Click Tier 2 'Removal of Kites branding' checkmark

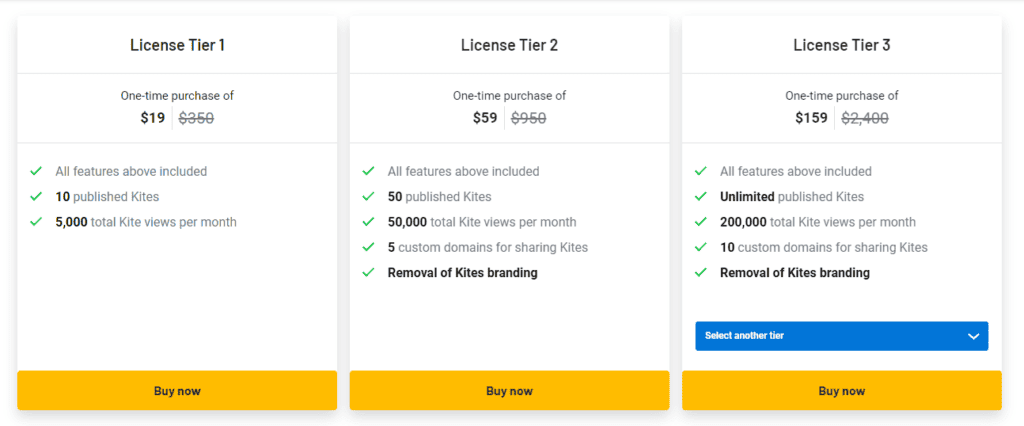(x=368, y=273)
